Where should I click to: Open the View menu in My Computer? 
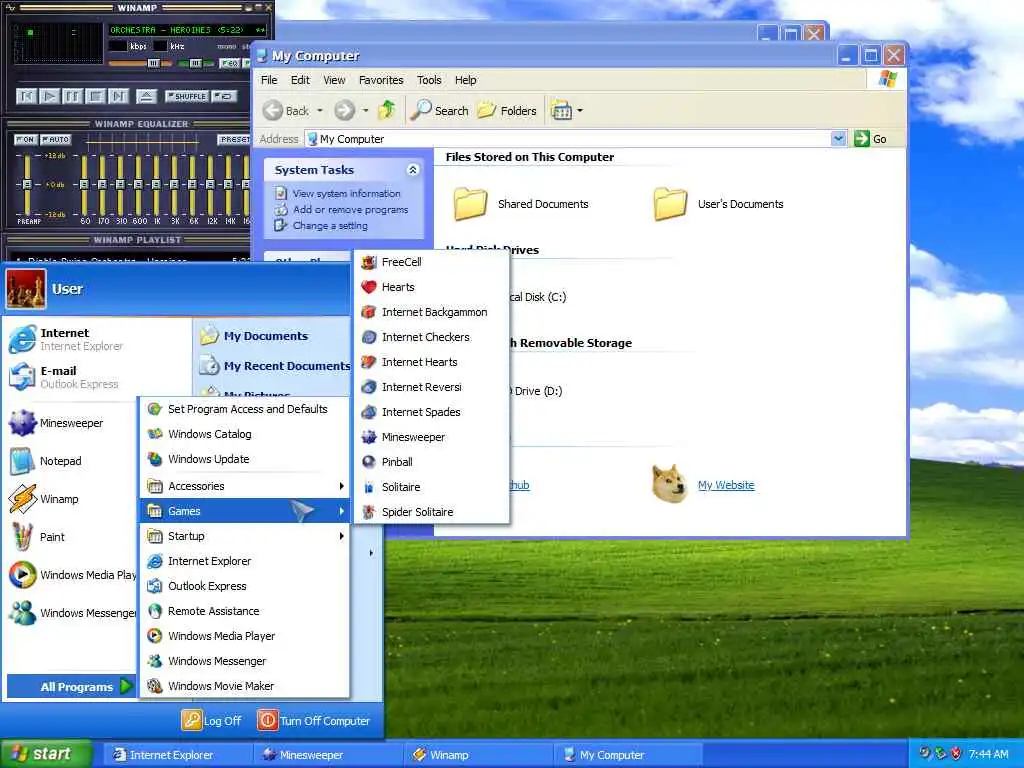(334, 80)
